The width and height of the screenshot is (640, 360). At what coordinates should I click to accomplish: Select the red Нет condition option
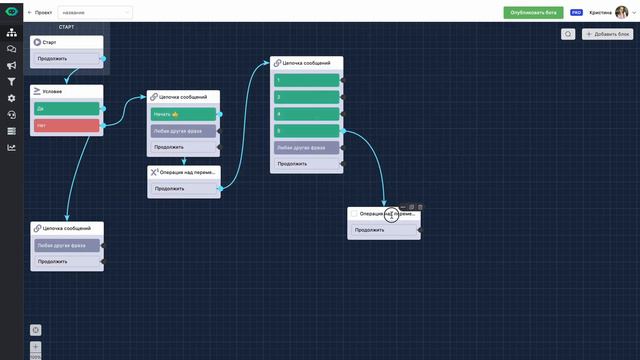pyautogui.click(x=67, y=125)
